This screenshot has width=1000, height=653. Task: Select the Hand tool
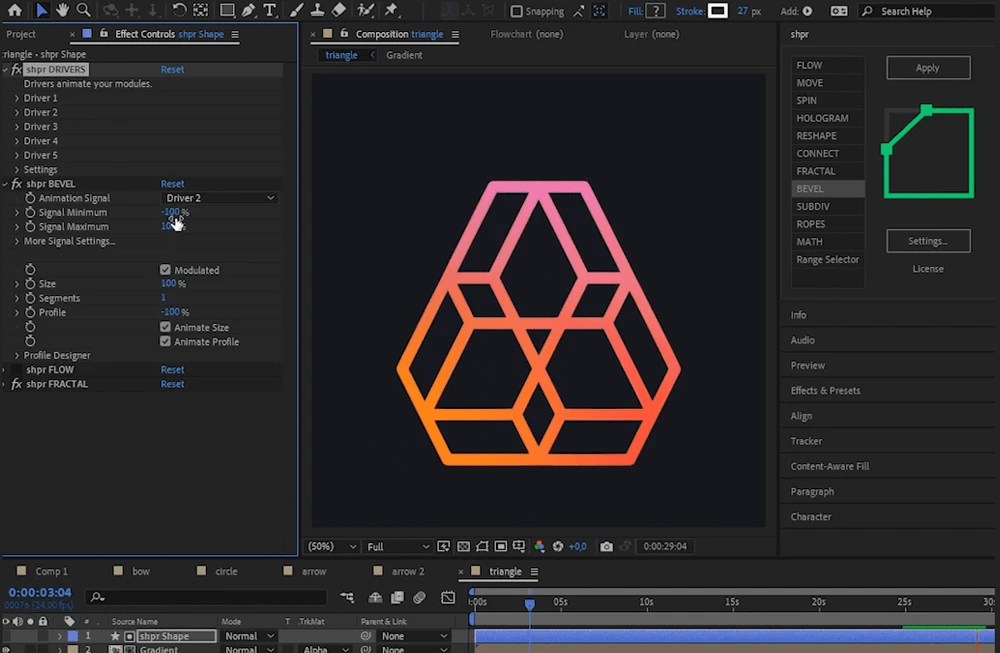tap(62, 11)
